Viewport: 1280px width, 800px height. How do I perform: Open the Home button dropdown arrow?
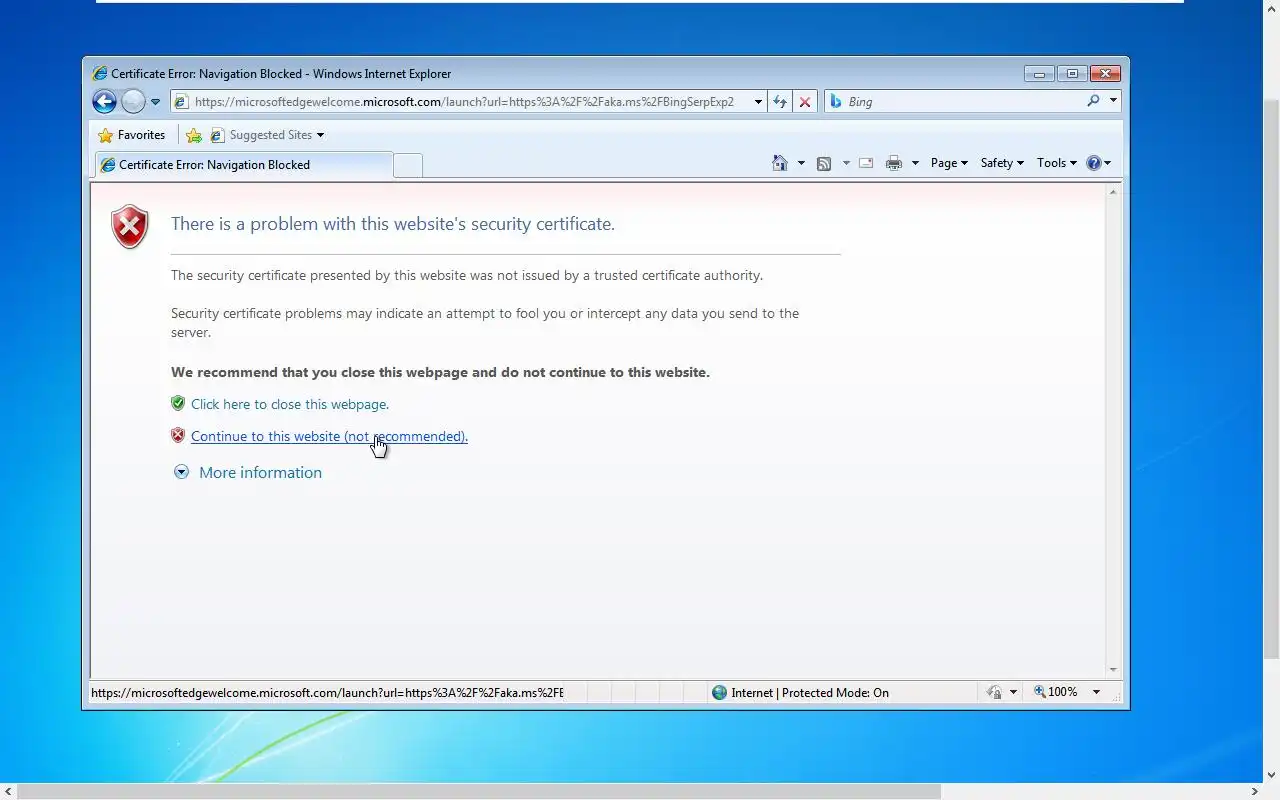801,163
